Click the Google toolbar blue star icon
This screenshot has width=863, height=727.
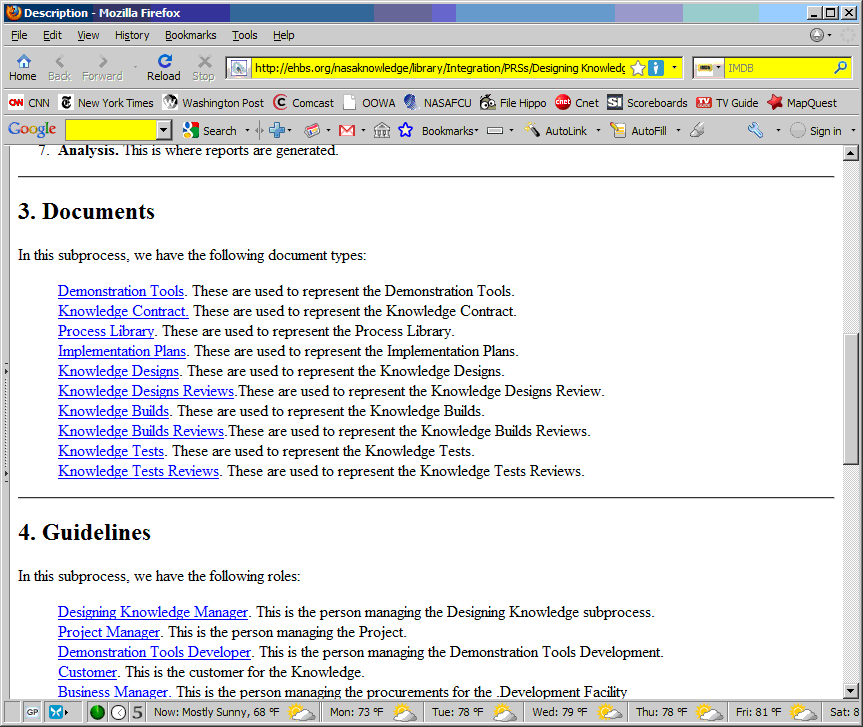406,130
